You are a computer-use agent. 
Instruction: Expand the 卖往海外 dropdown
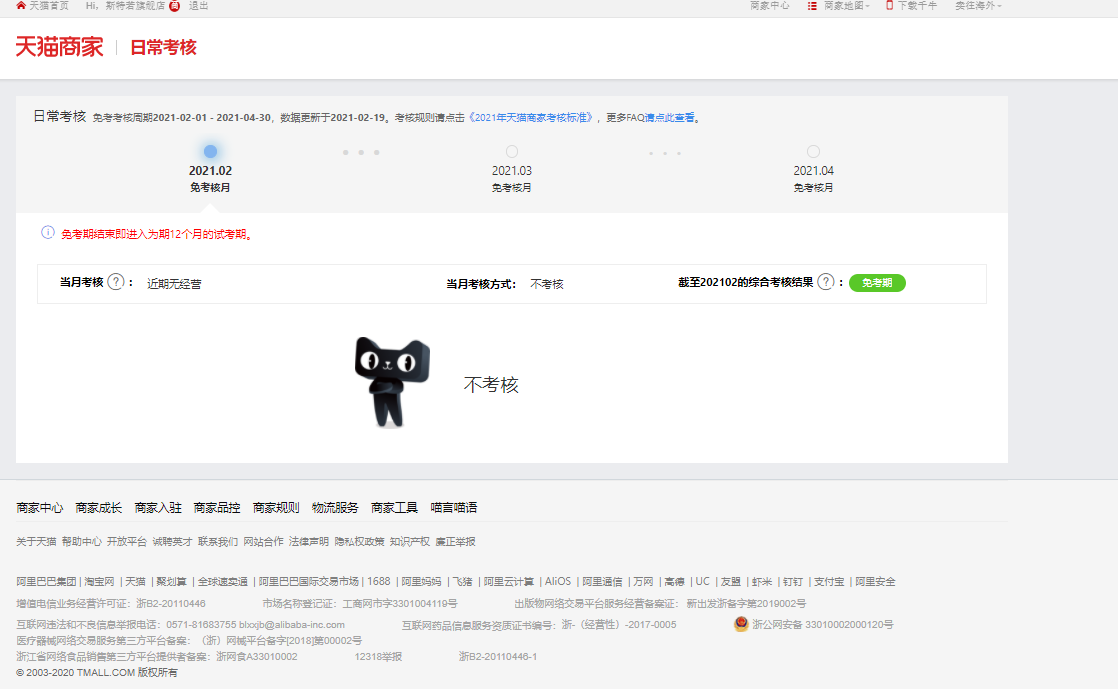tap(978, 6)
